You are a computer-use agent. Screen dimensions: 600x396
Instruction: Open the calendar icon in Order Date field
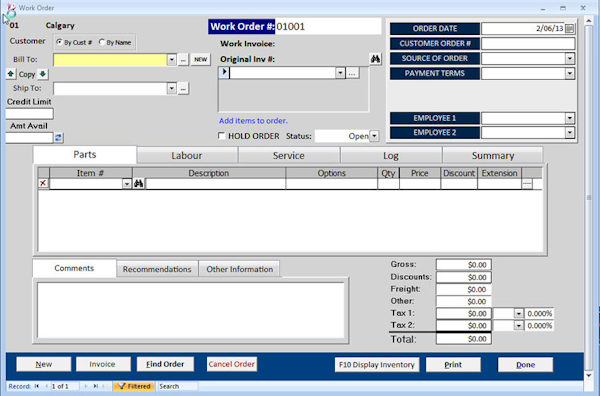point(569,28)
